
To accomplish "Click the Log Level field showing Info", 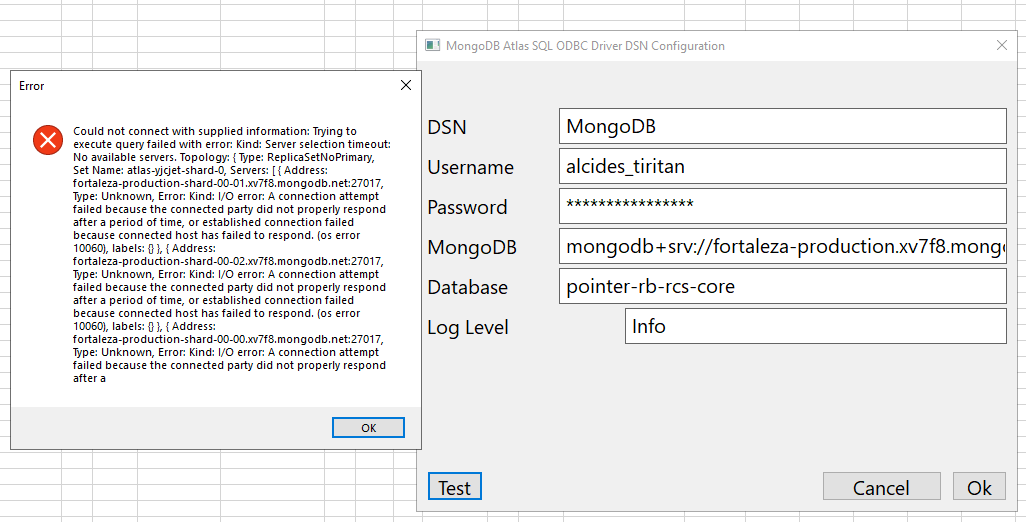I will click(814, 326).
